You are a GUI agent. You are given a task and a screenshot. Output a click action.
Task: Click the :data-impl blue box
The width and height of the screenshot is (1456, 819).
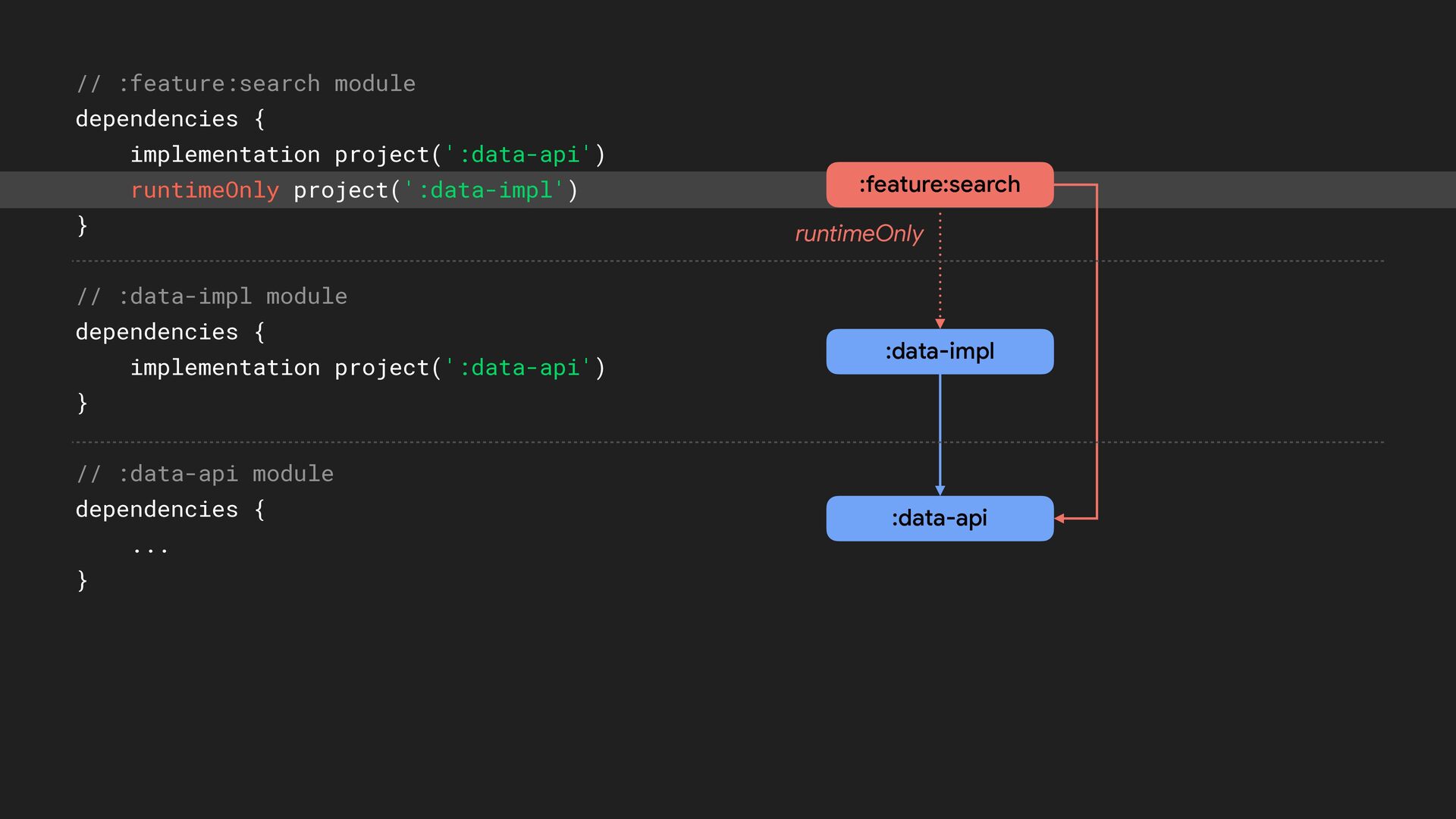(x=939, y=351)
